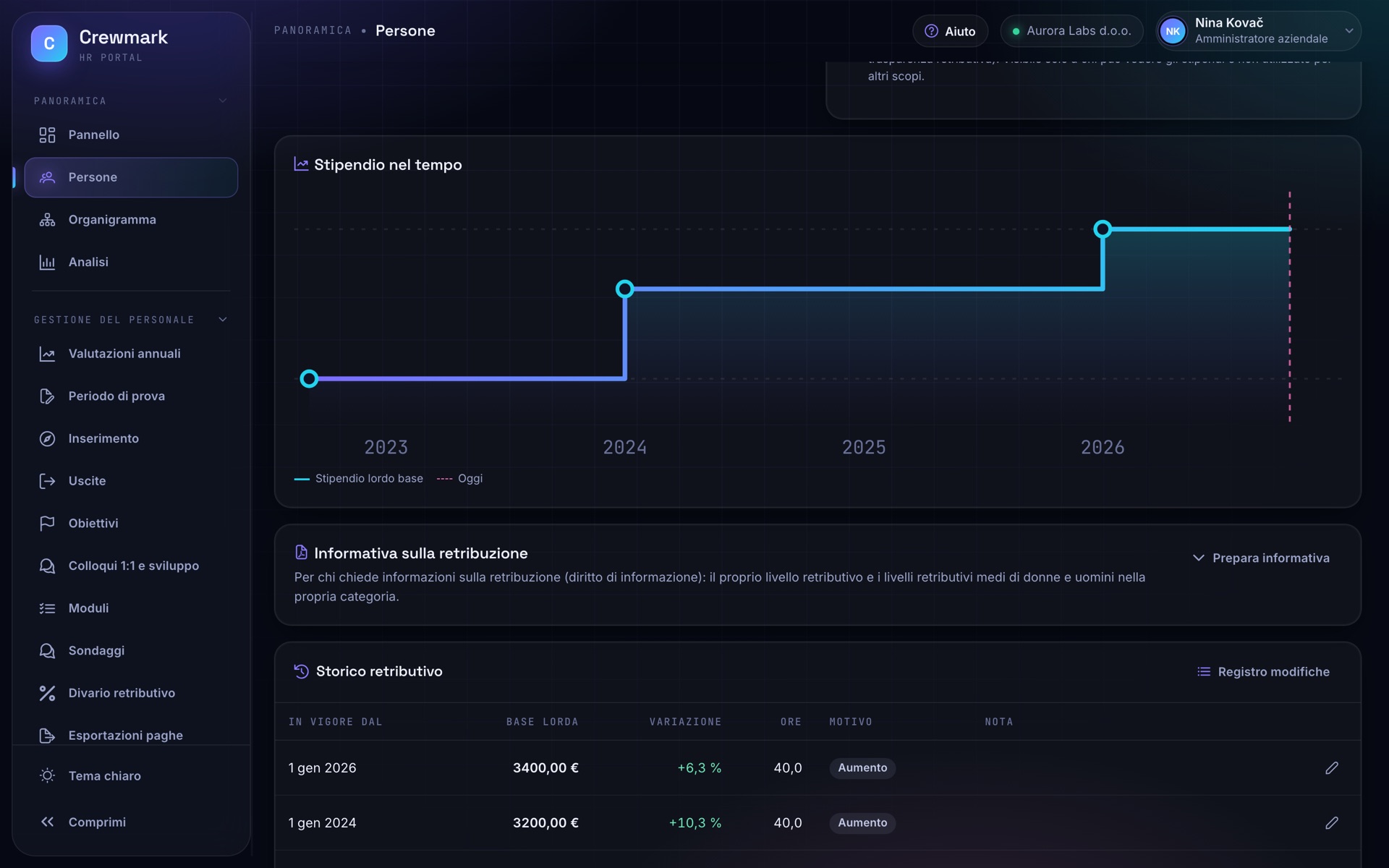Click the Oggi legend entry

click(x=459, y=479)
